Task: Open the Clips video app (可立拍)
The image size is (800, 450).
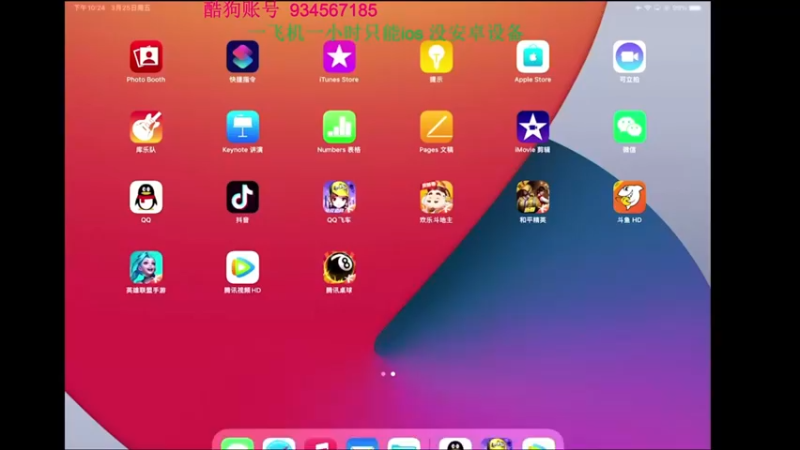Action: coord(629,57)
